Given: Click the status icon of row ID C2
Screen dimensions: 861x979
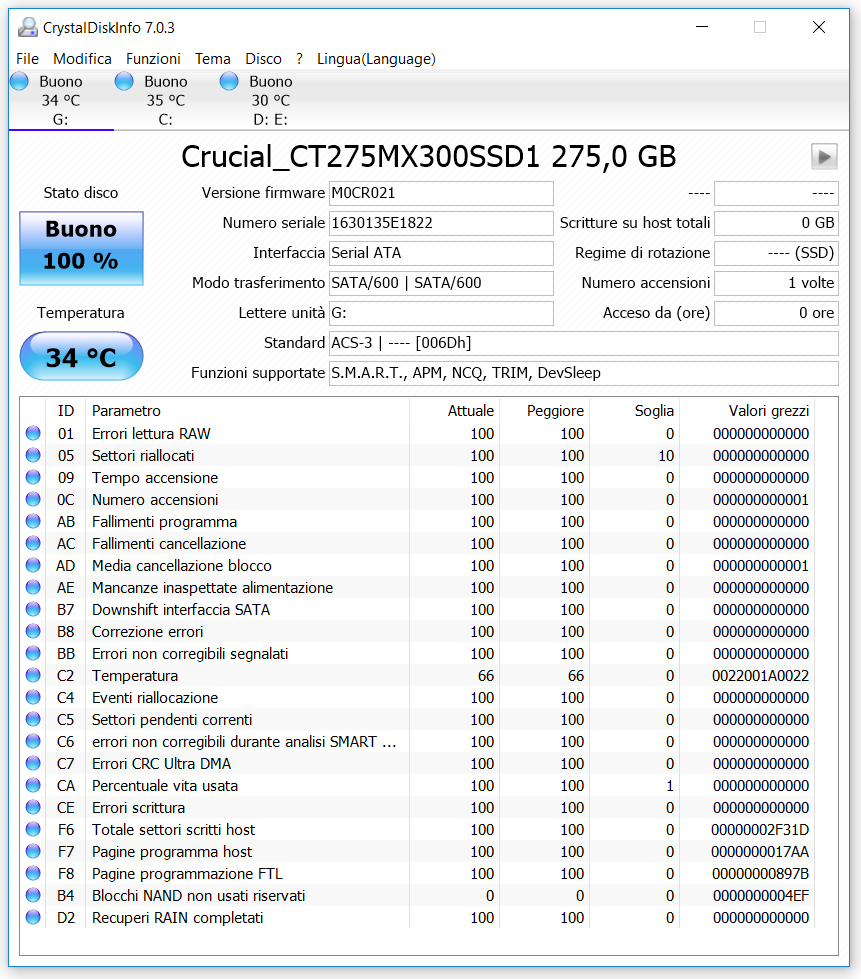Looking at the screenshot, I should click(x=33, y=676).
